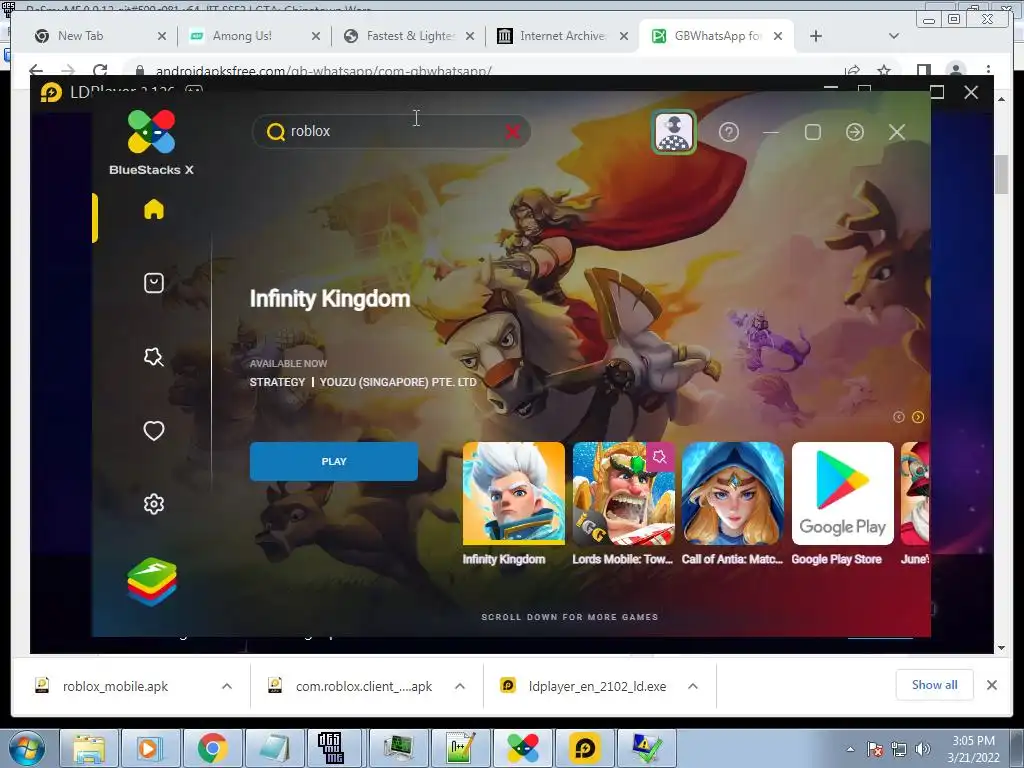The image size is (1024, 768).
Task: Expand options for com.roblox.client apk download
Action: coord(460,686)
